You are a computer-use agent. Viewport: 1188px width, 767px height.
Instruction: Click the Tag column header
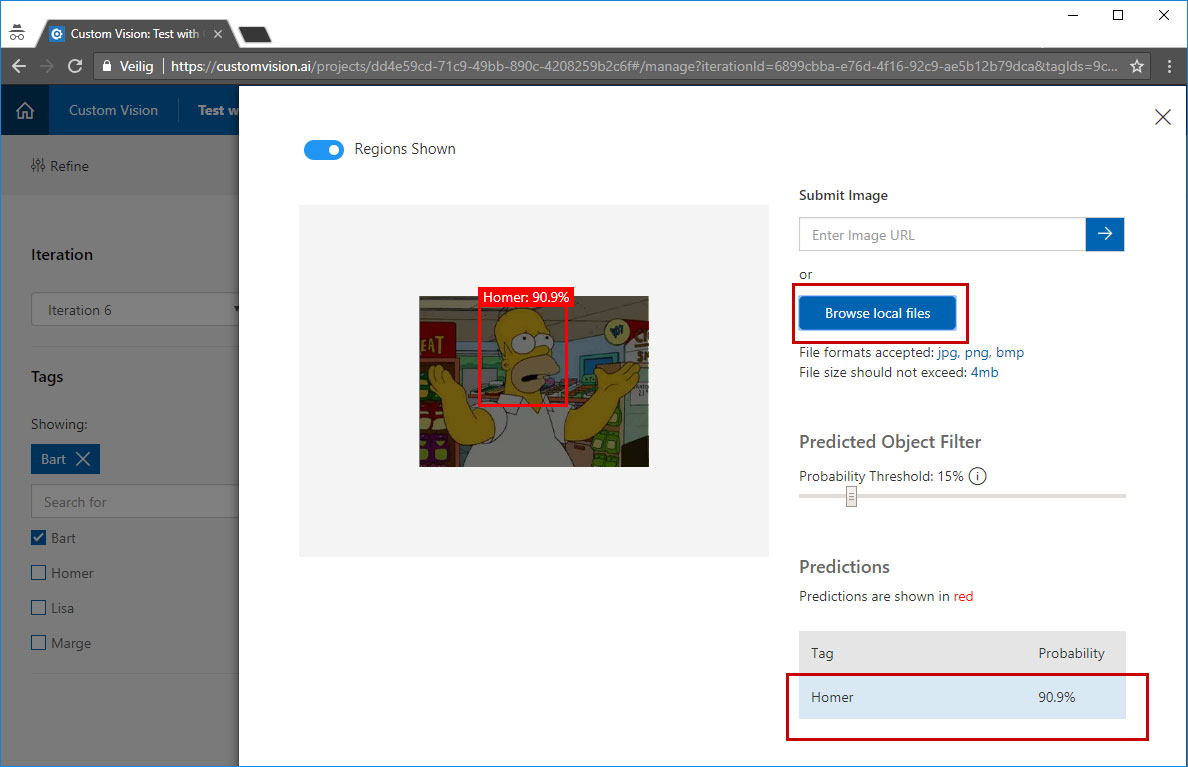coord(822,653)
